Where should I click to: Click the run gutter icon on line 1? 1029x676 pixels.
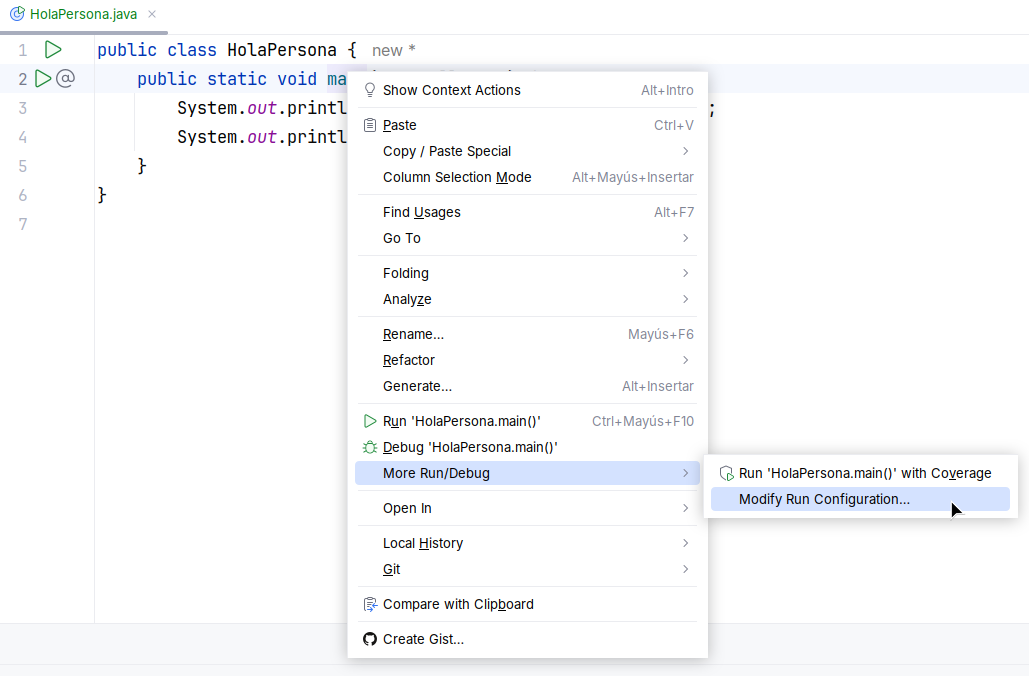(x=53, y=49)
